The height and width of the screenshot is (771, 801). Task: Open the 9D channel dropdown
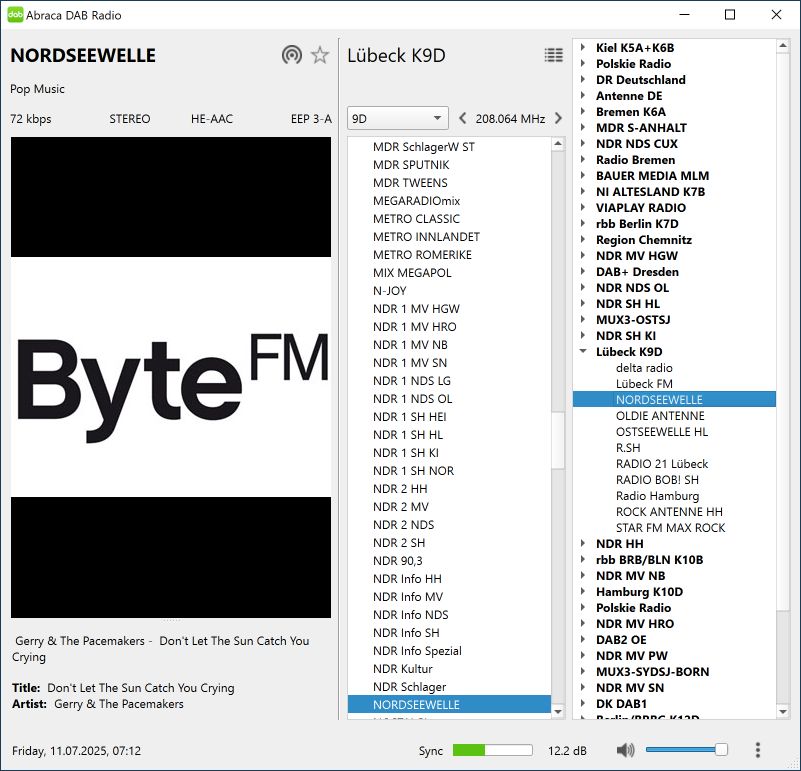pos(397,118)
